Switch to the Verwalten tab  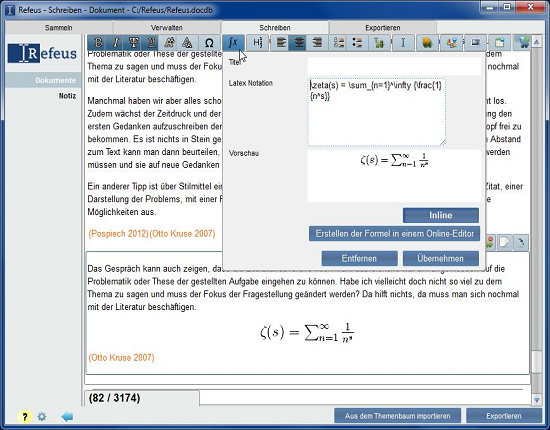pos(167,28)
